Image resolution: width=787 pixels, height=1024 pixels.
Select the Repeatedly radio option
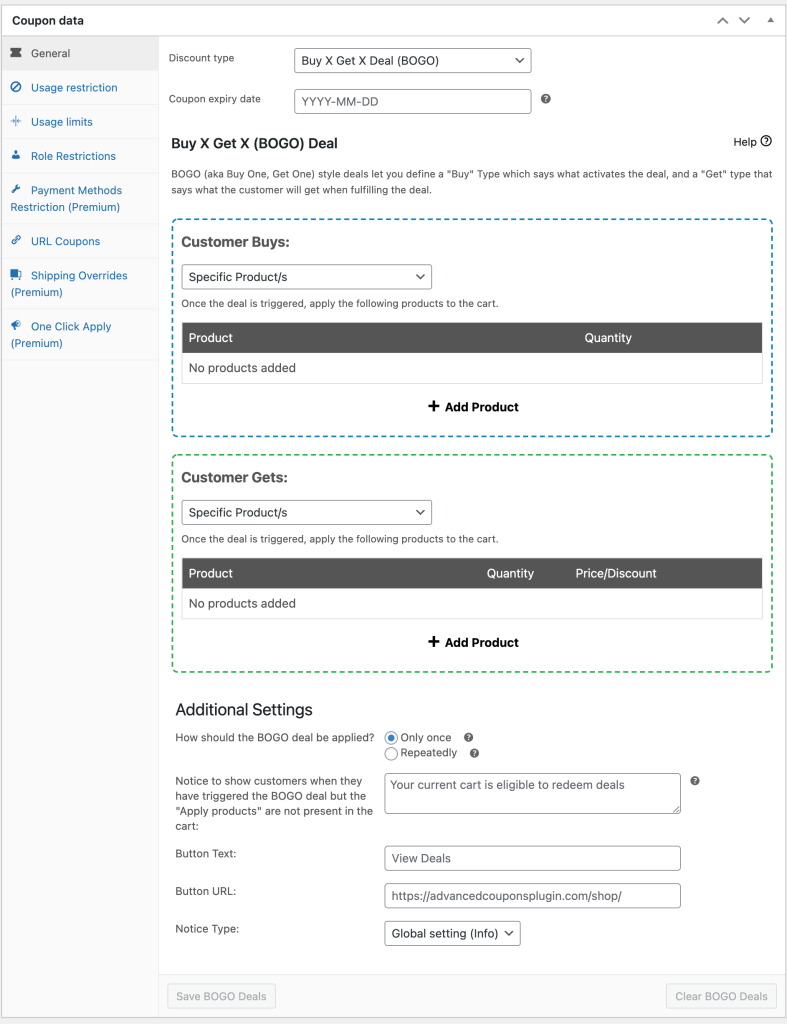tap(391, 753)
